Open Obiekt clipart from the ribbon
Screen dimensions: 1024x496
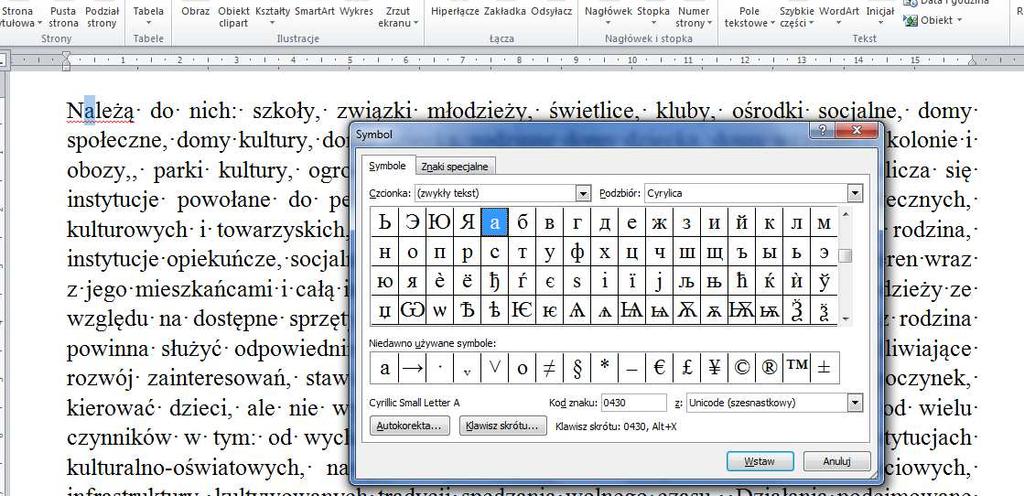click(x=233, y=18)
